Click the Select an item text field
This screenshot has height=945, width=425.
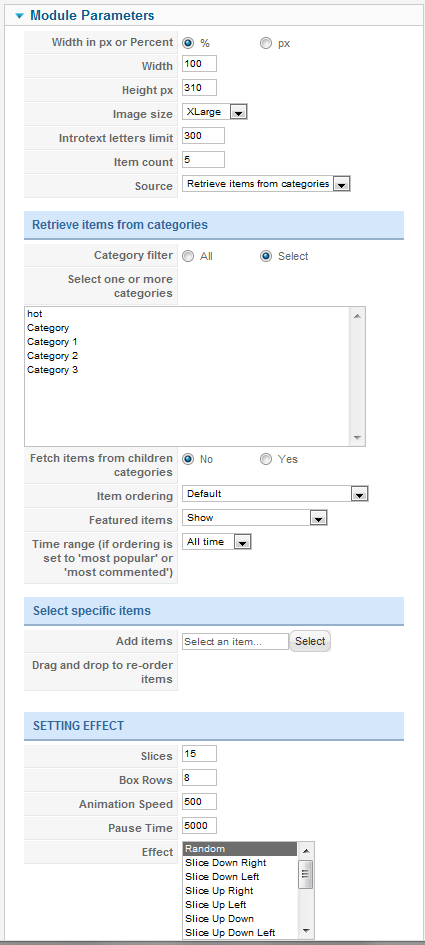tap(235, 642)
